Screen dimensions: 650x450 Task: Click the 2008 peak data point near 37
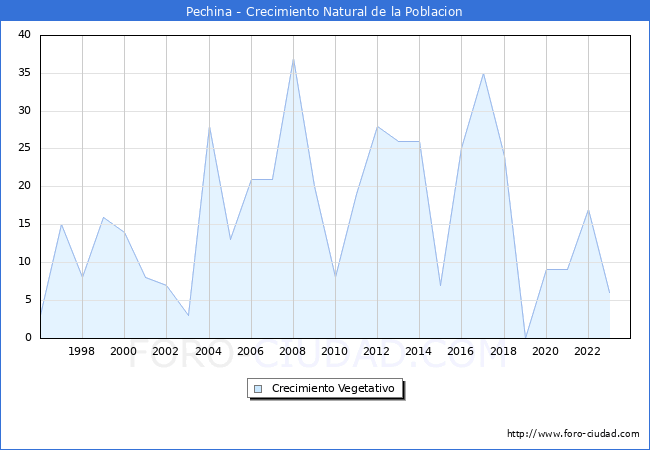coord(293,59)
